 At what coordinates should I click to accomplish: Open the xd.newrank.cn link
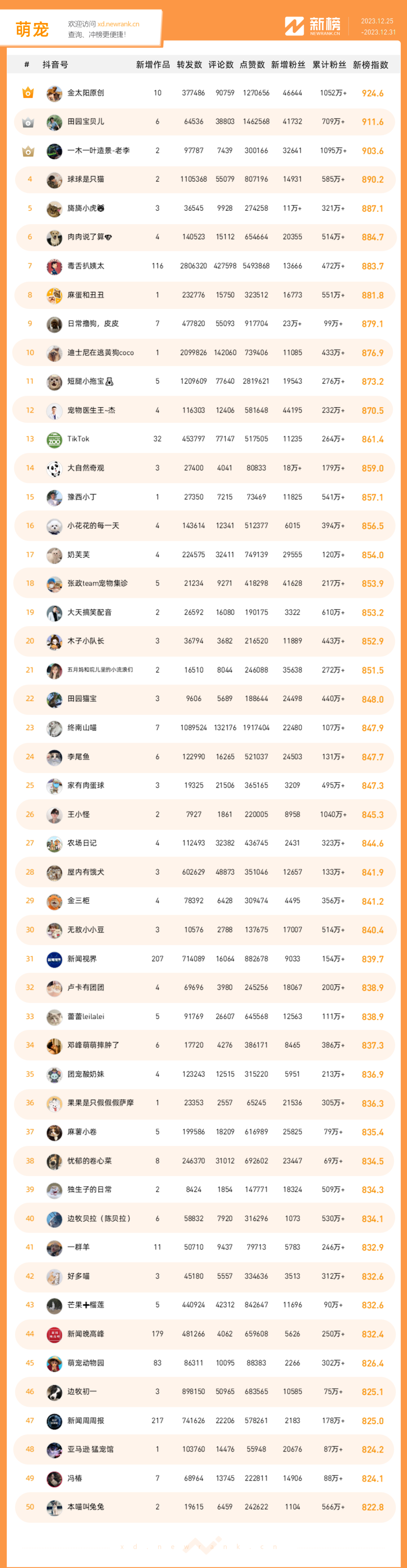[x=118, y=25]
